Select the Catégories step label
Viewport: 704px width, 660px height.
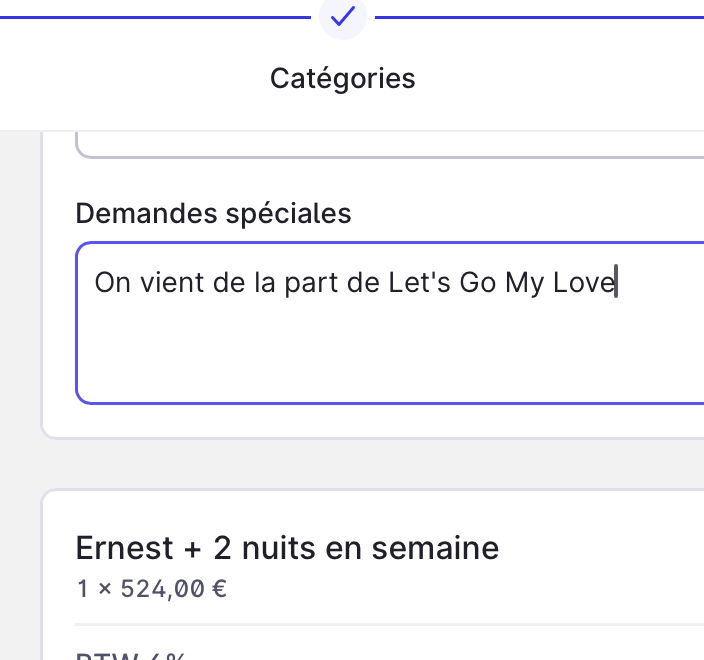(x=343, y=78)
